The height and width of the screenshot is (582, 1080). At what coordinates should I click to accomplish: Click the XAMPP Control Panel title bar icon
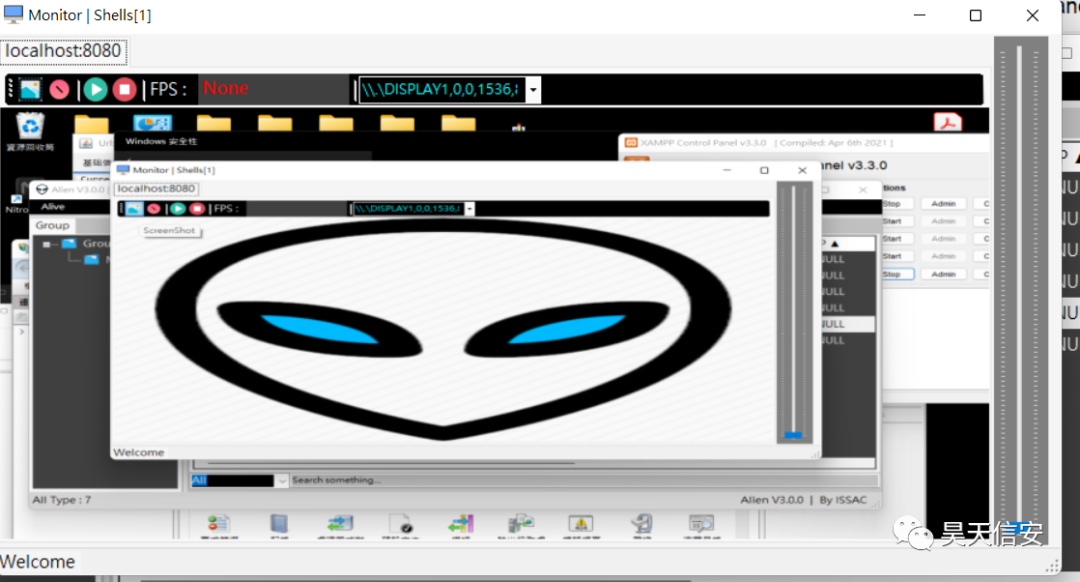[631, 143]
